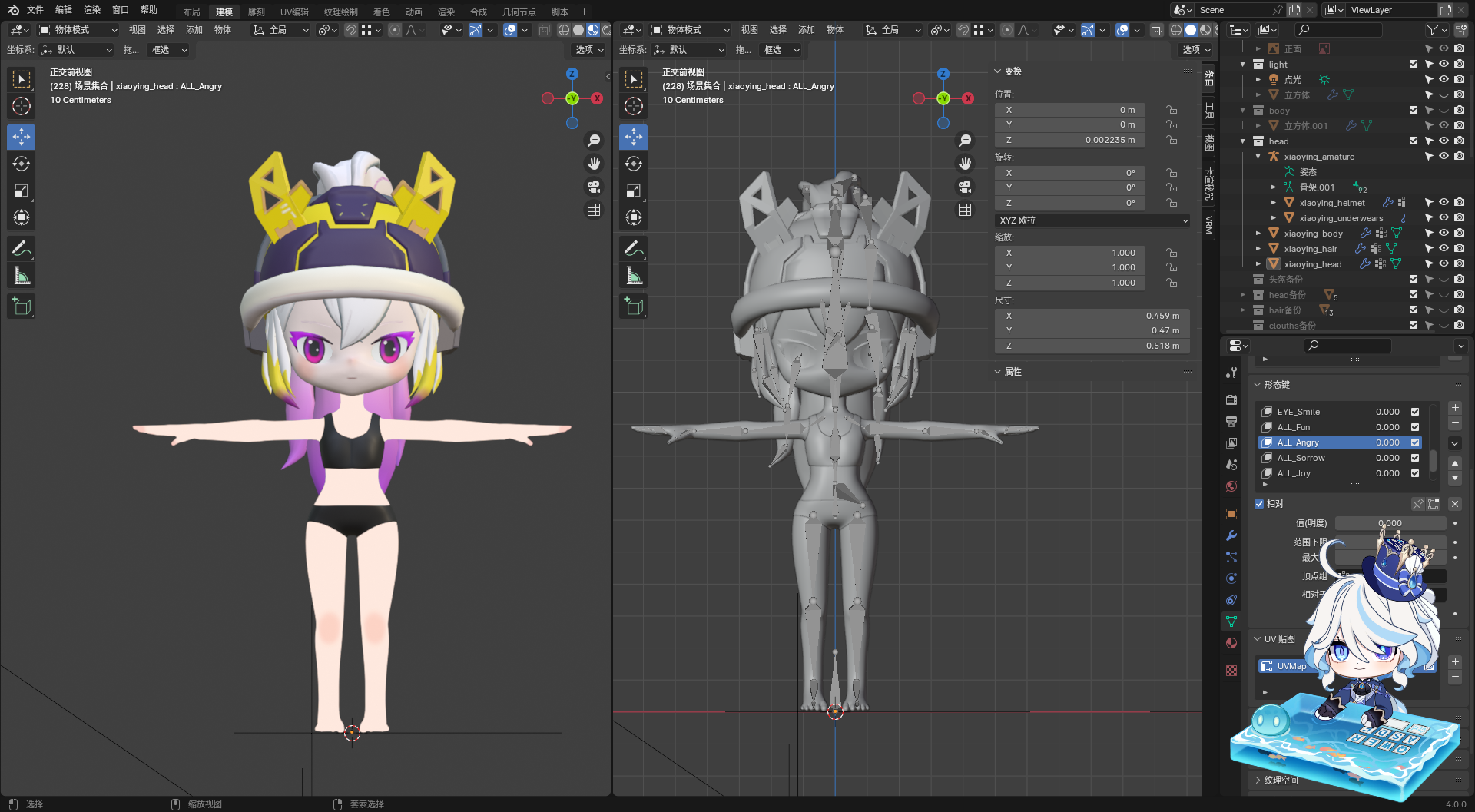Viewport: 1475px width, 812px height.
Task: Open 添加 menu in left viewport header
Action: coord(194,30)
